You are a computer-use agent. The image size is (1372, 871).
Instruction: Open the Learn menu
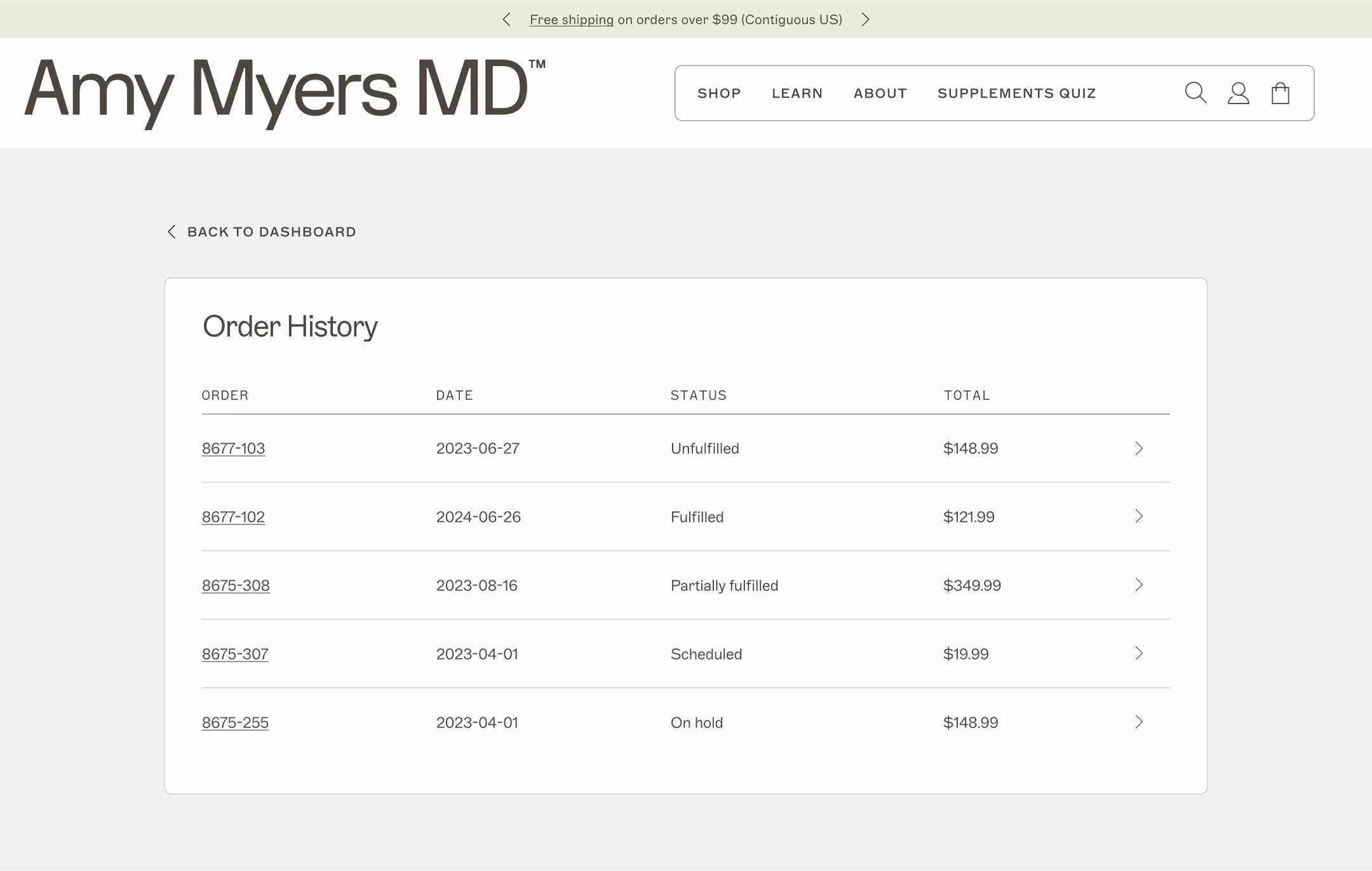click(797, 93)
